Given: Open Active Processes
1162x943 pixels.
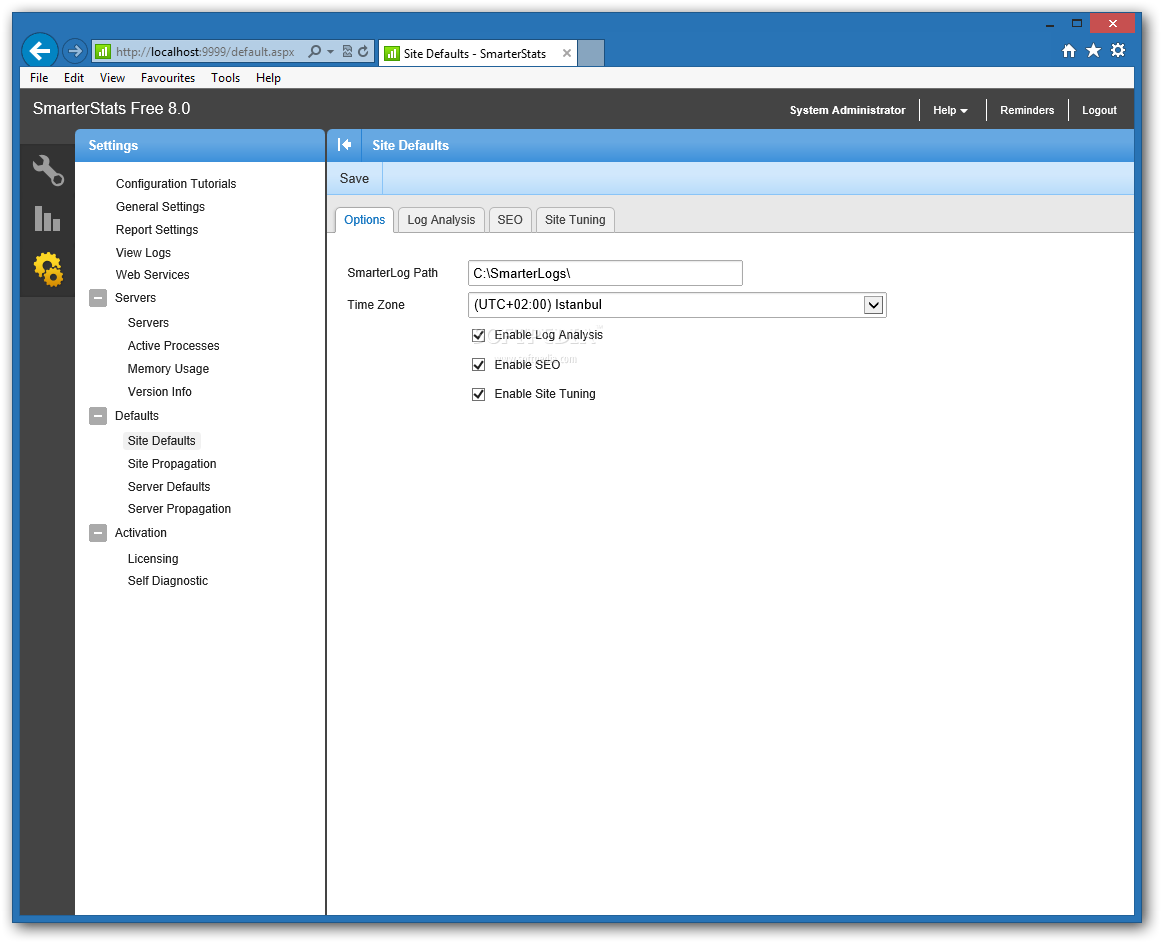Looking at the screenshot, I should pos(173,346).
